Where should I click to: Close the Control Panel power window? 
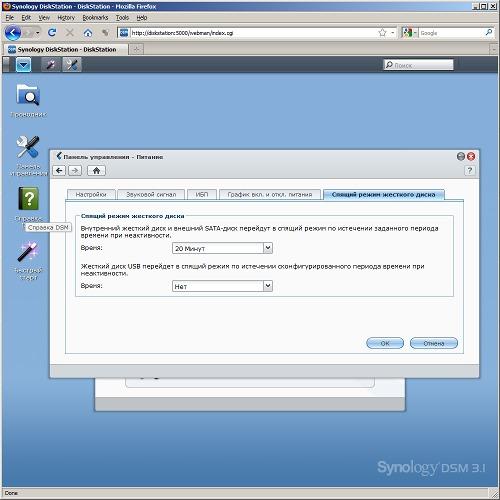(471, 156)
